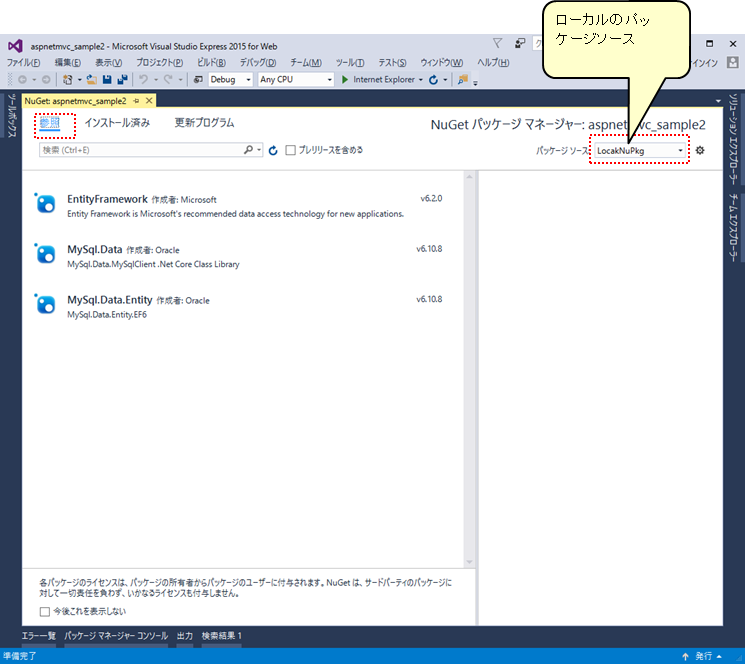This screenshot has height=664, width=745.
Task: Click the notifications flag icon in title bar
Action: (x=497, y=44)
